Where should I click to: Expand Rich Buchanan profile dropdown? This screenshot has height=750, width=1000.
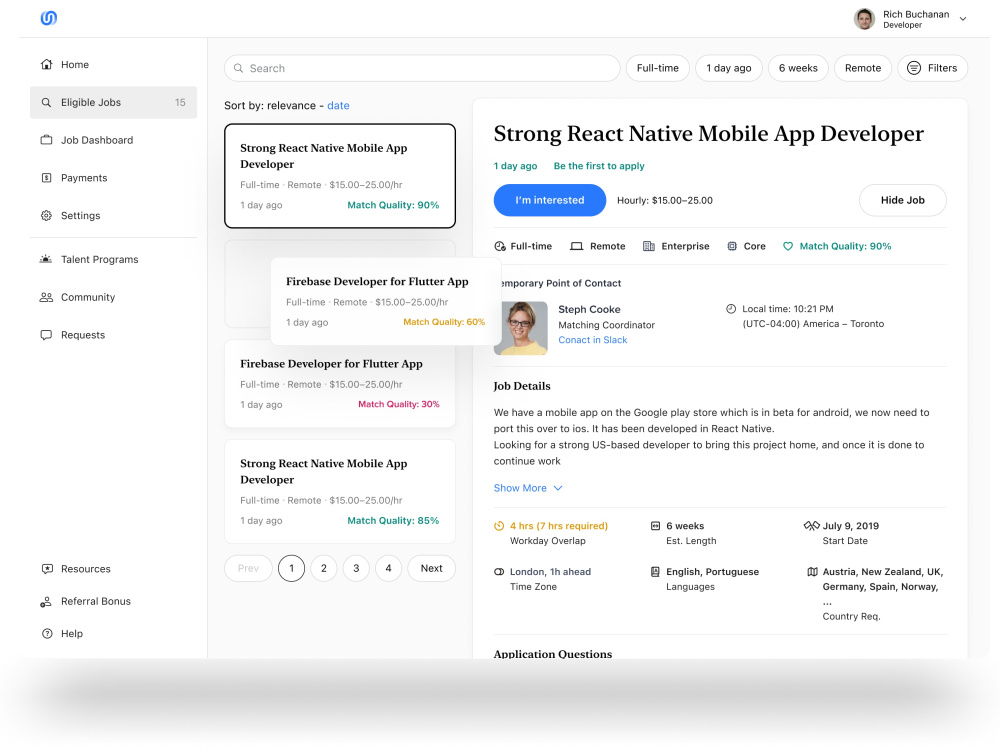(x=963, y=18)
